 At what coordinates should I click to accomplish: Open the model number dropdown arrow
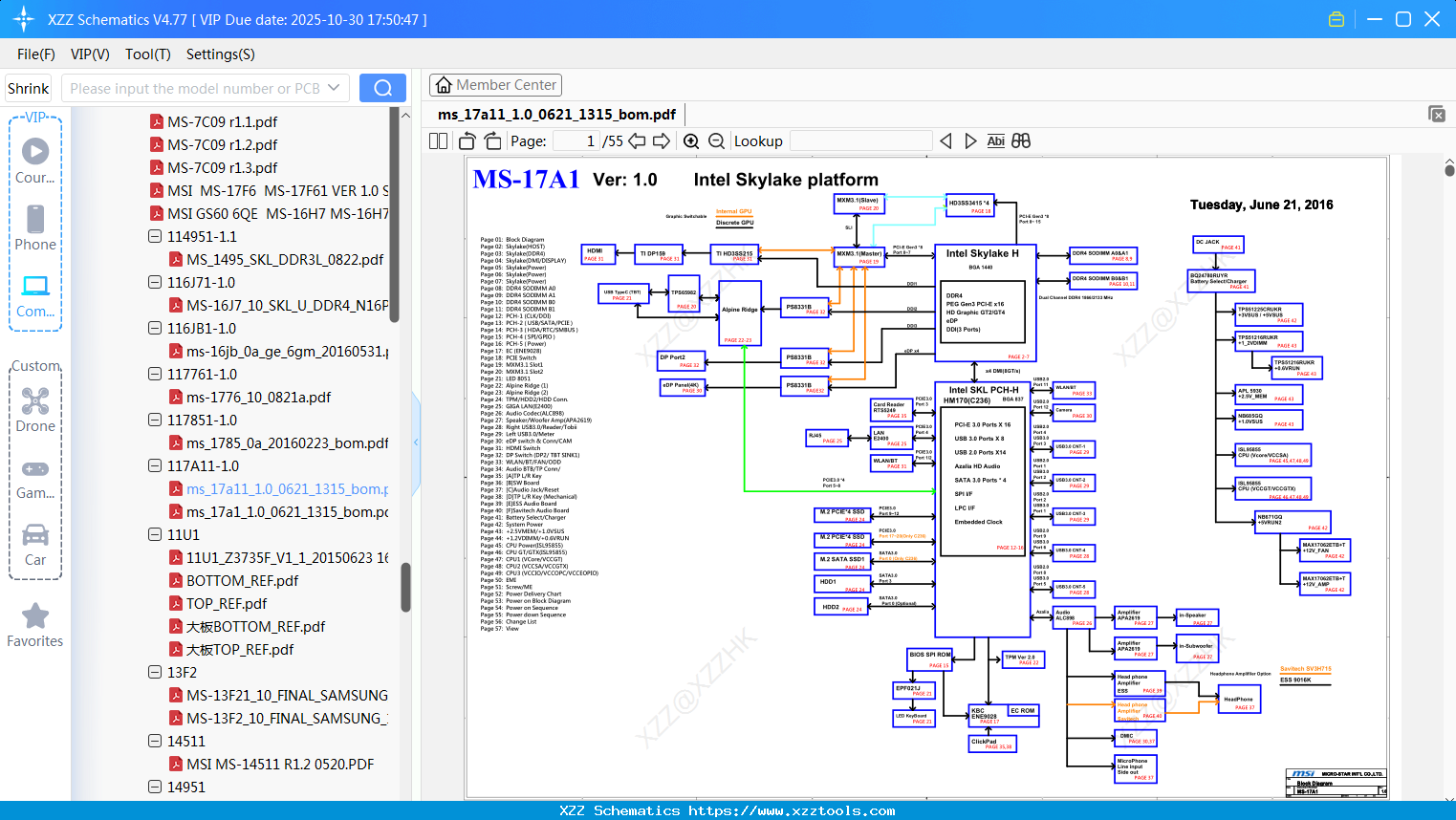[x=334, y=88]
